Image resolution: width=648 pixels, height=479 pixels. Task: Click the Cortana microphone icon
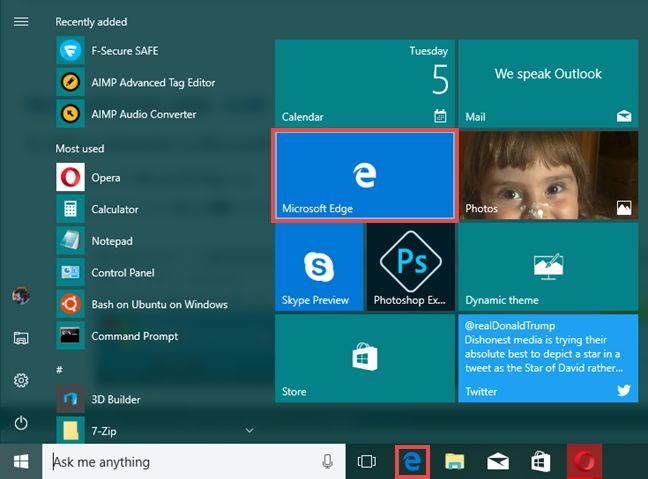tap(327, 462)
